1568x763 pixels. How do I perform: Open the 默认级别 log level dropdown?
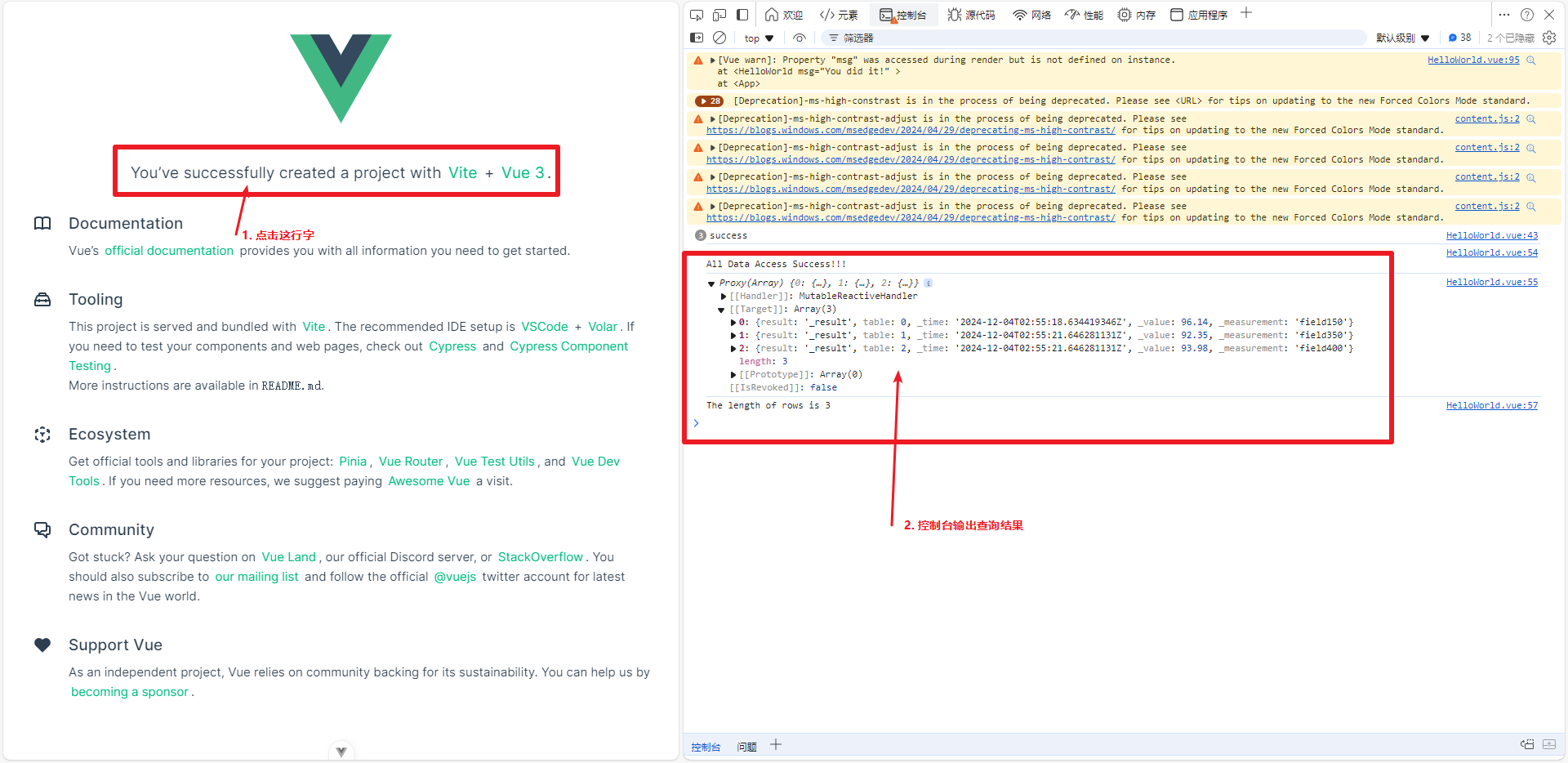coord(1403,38)
